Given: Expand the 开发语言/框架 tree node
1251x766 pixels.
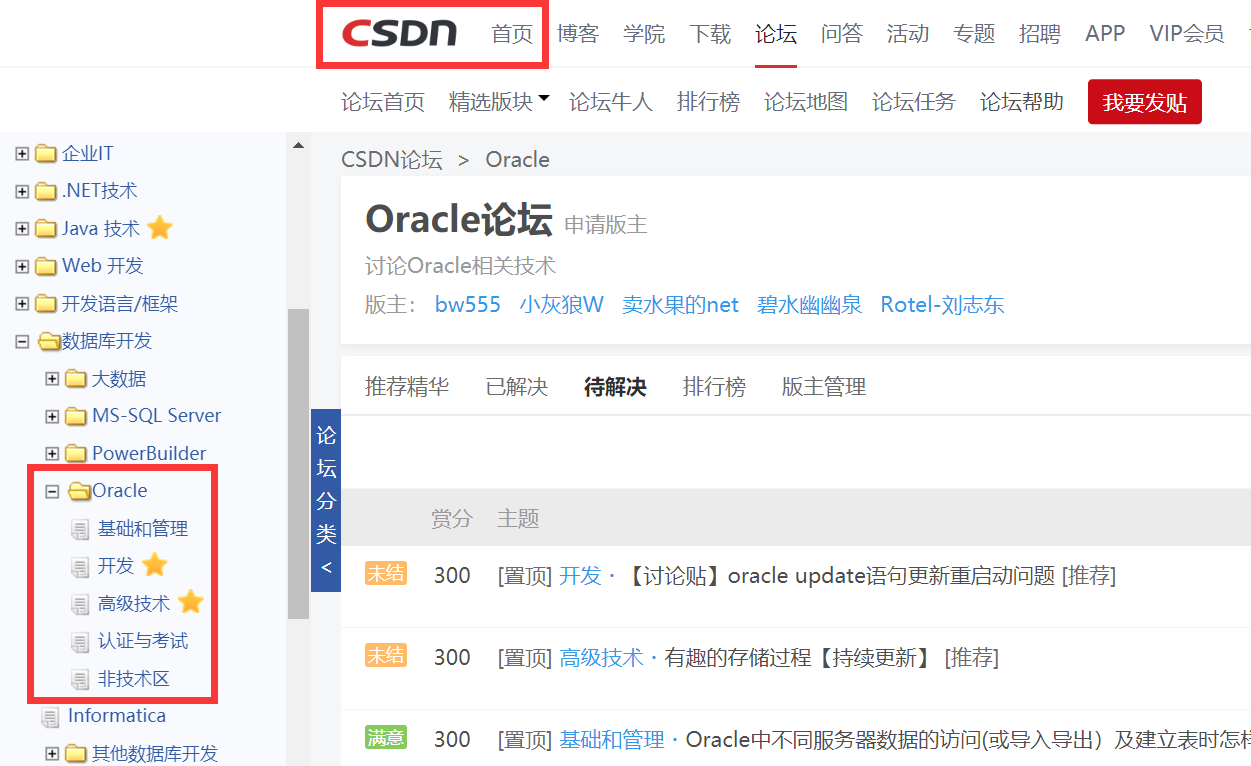Looking at the screenshot, I should pos(22,304).
